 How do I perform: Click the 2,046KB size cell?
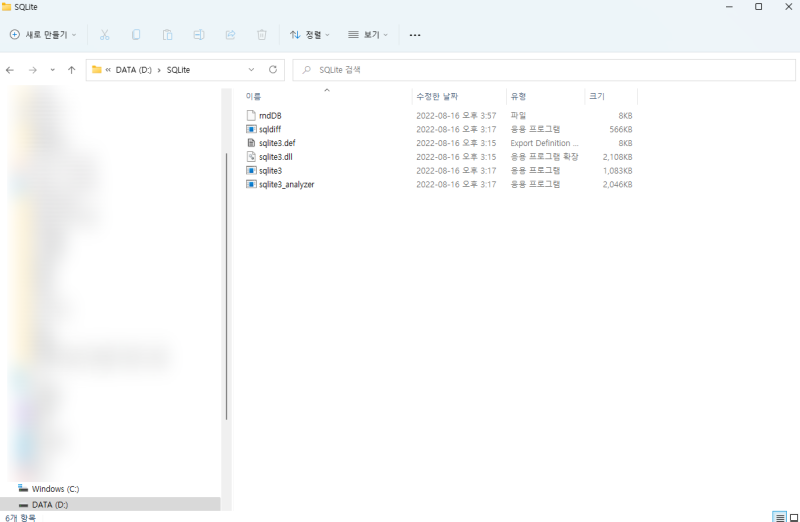tap(617, 184)
